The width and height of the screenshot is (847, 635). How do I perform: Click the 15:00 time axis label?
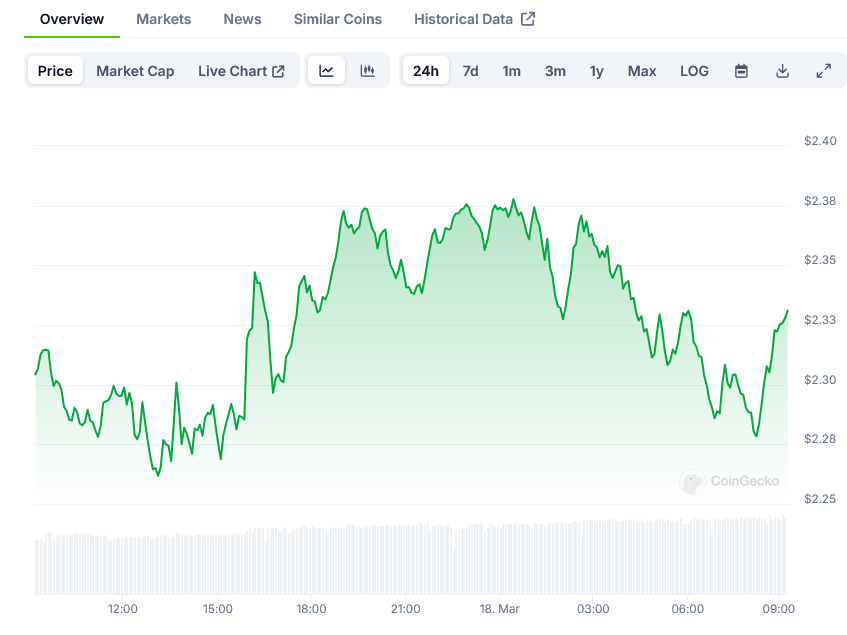click(217, 609)
